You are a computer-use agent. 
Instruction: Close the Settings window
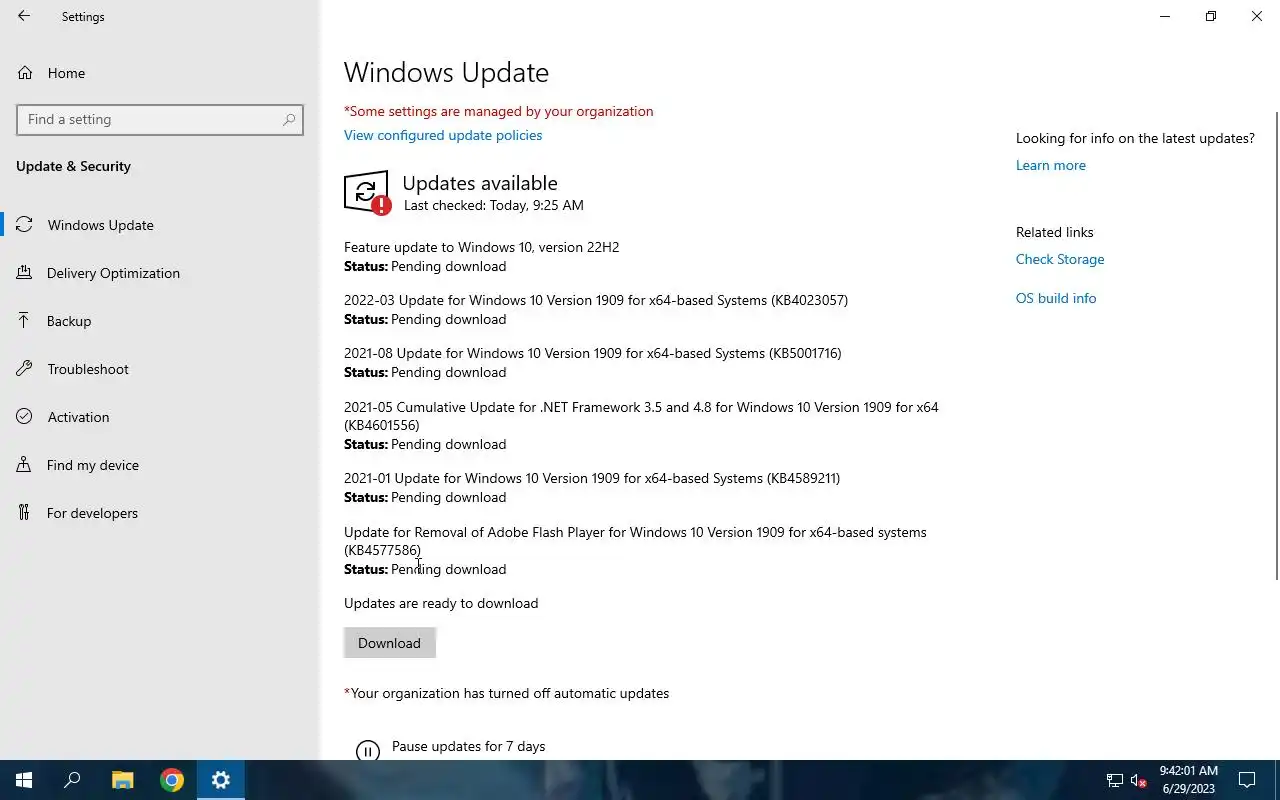[x=1257, y=16]
